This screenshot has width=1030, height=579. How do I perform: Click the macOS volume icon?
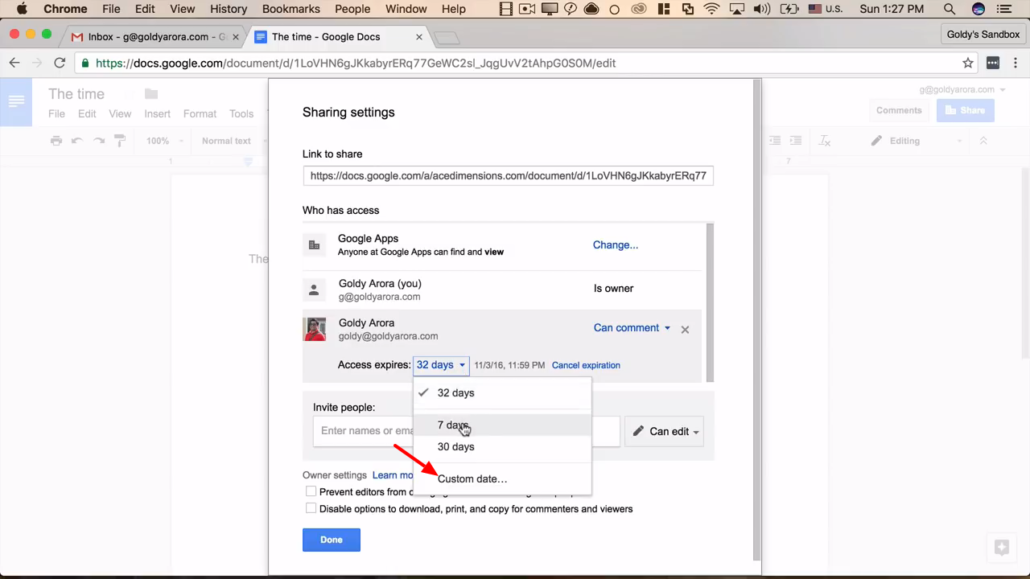coord(762,9)
